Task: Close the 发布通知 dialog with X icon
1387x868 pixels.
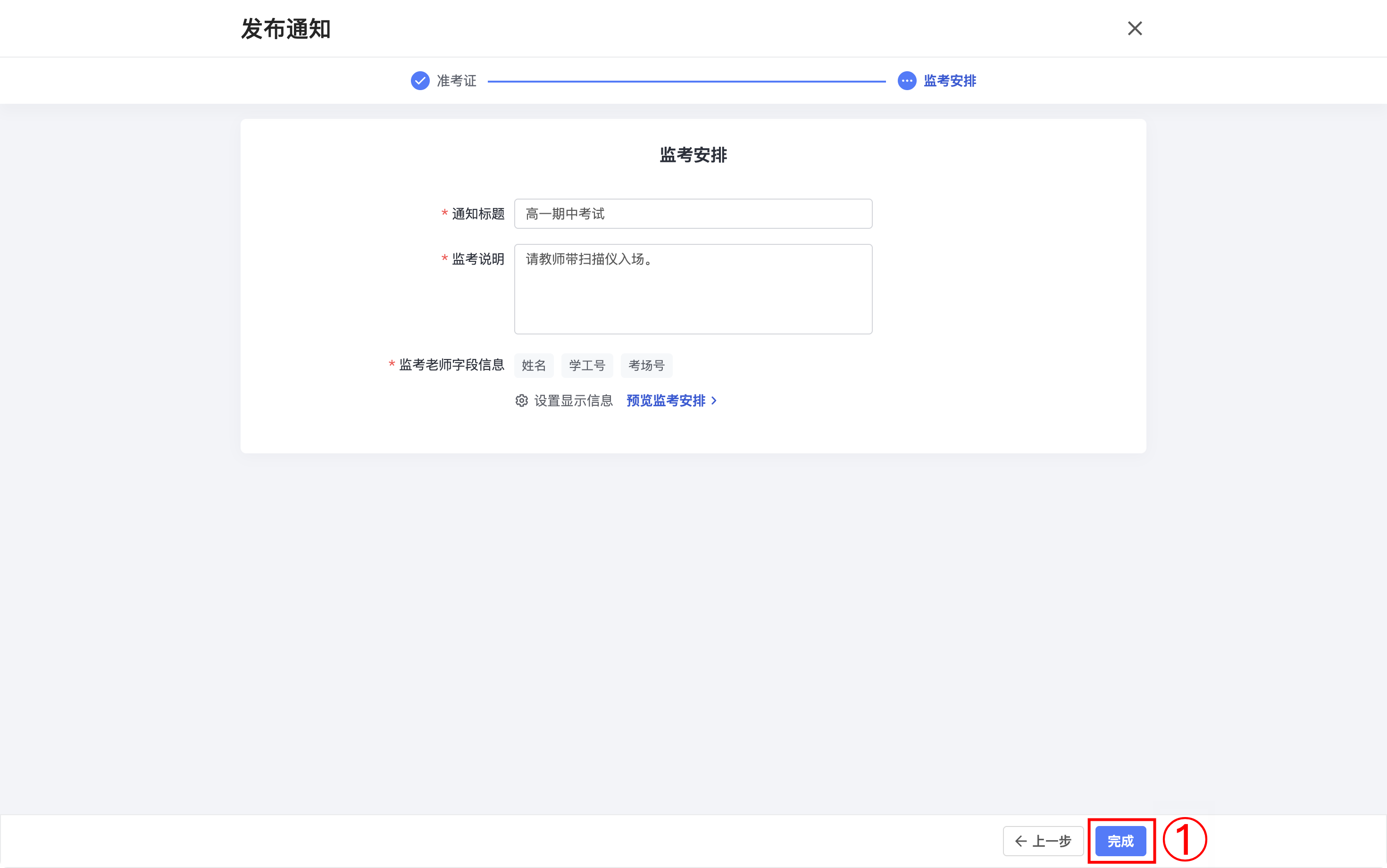Action: pos(1135,29)
